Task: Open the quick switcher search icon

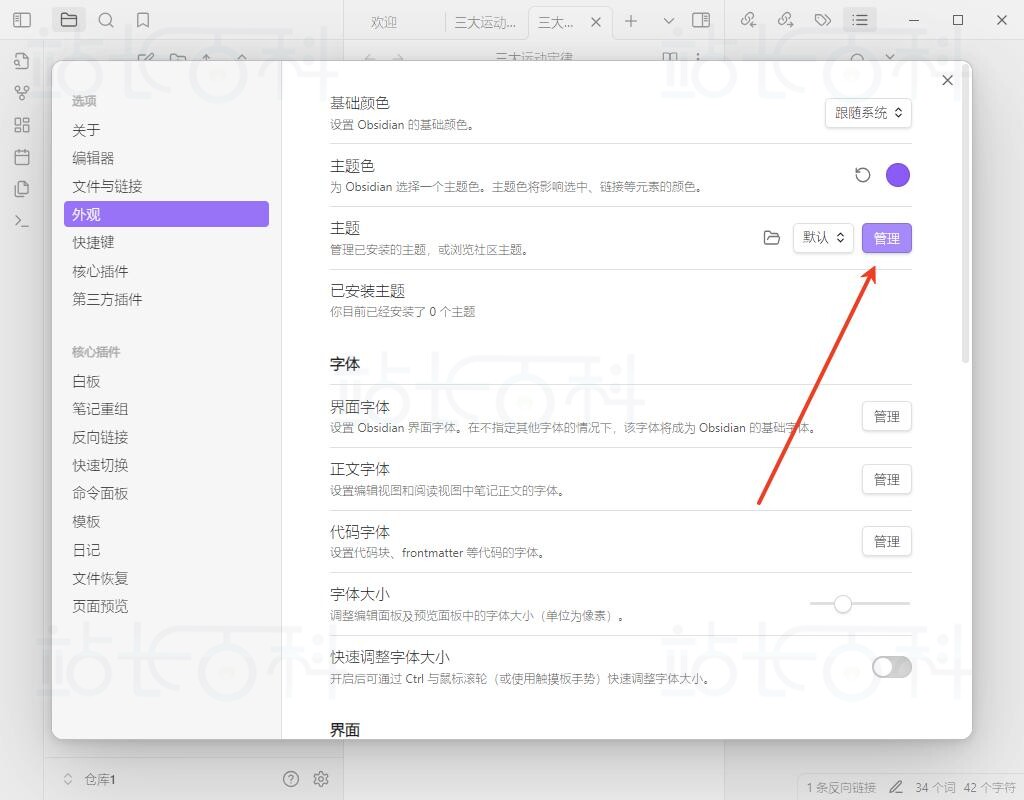Action: (x=21, y=61)
